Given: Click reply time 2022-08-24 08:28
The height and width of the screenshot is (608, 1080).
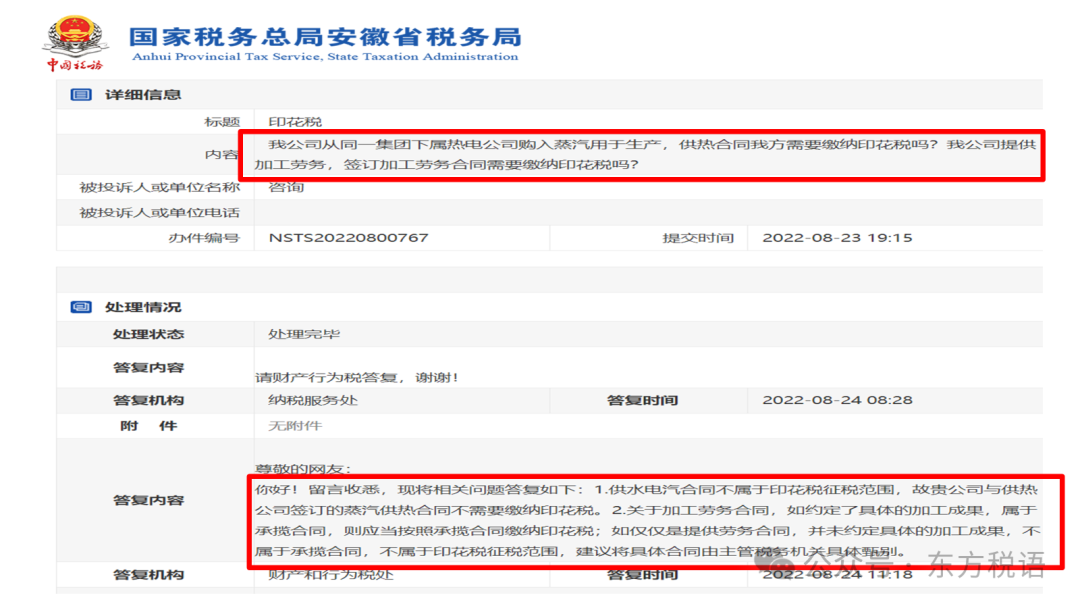Looking at the screenshot, I should [837, 400].
